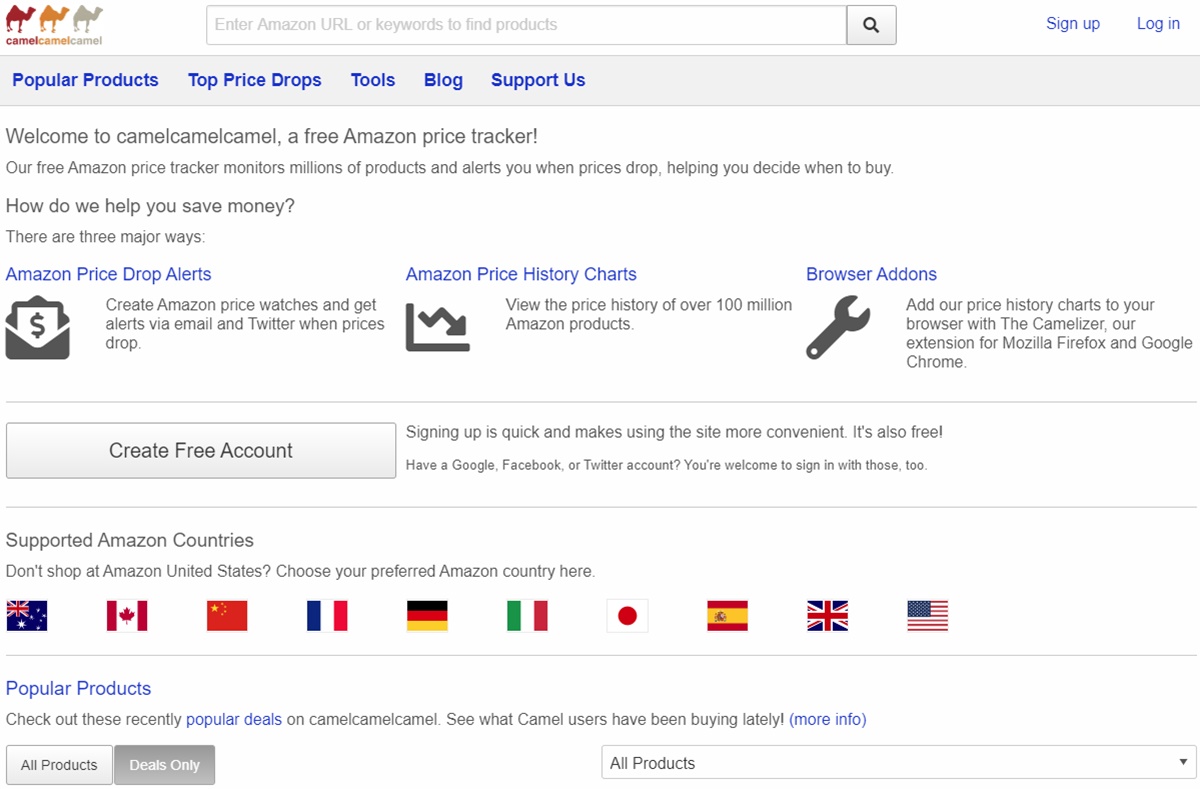This screenshot has height=789, width=1200.
Task: Click the camelcamelcamel logo
Action: [54, 26]
